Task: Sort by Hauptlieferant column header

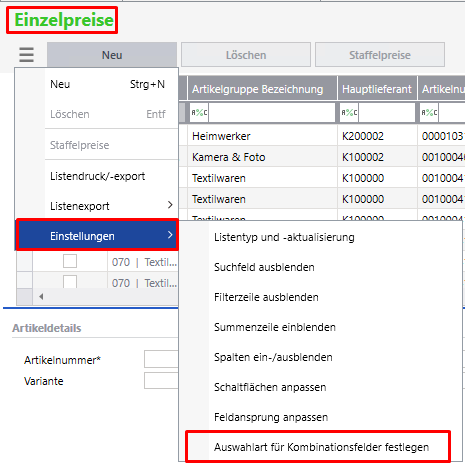Action: (x=377, y=89)
